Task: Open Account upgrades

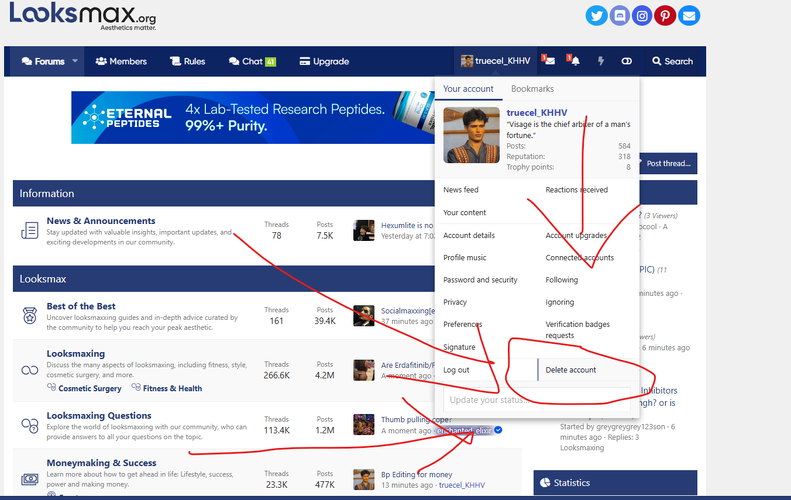Action: [x=576, y=235]
